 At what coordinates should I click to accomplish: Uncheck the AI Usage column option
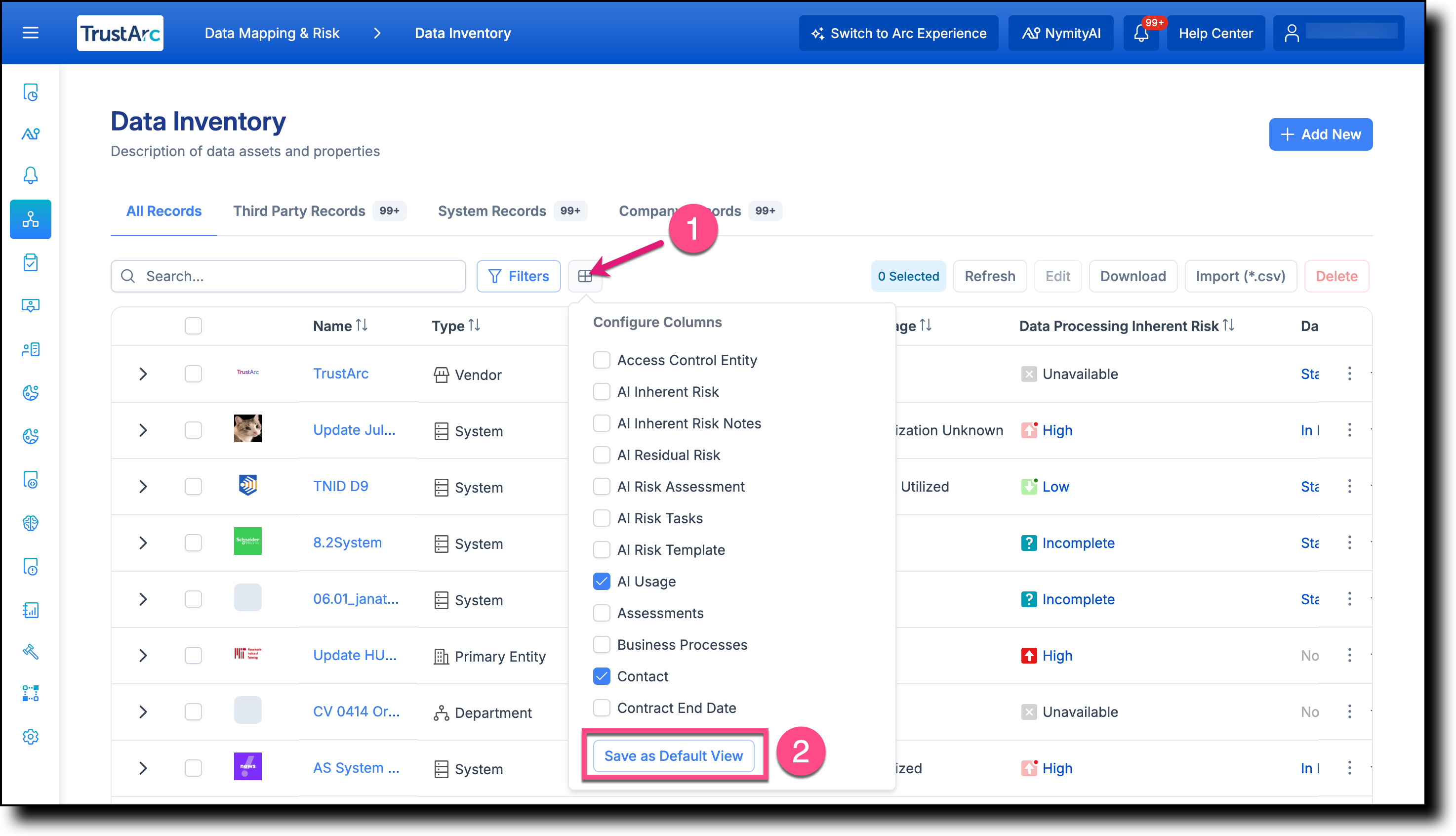tap(601, 582)
